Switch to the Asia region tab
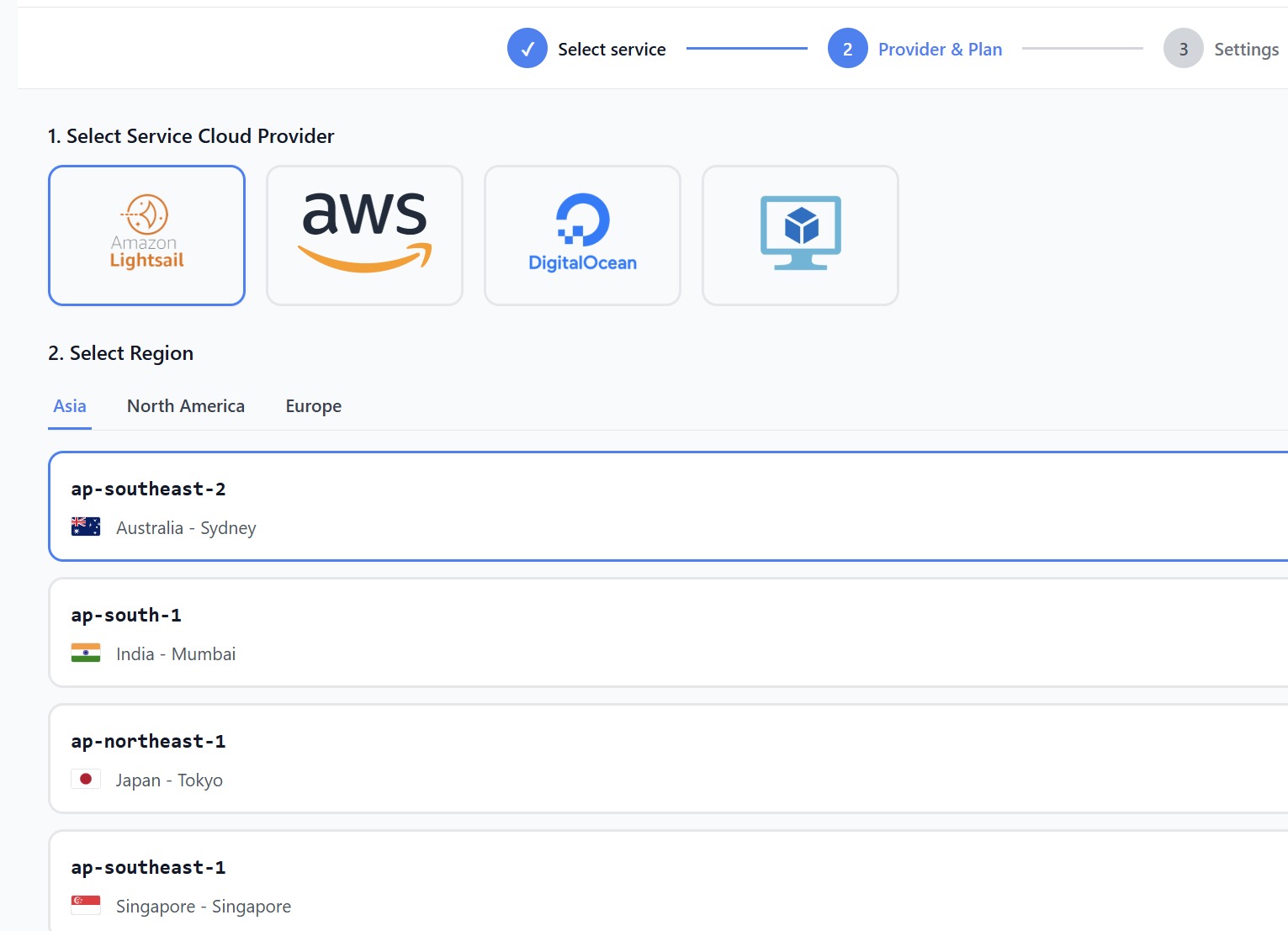The height and width of the screenshot is (931, 1288). click(x=70, y=406)
